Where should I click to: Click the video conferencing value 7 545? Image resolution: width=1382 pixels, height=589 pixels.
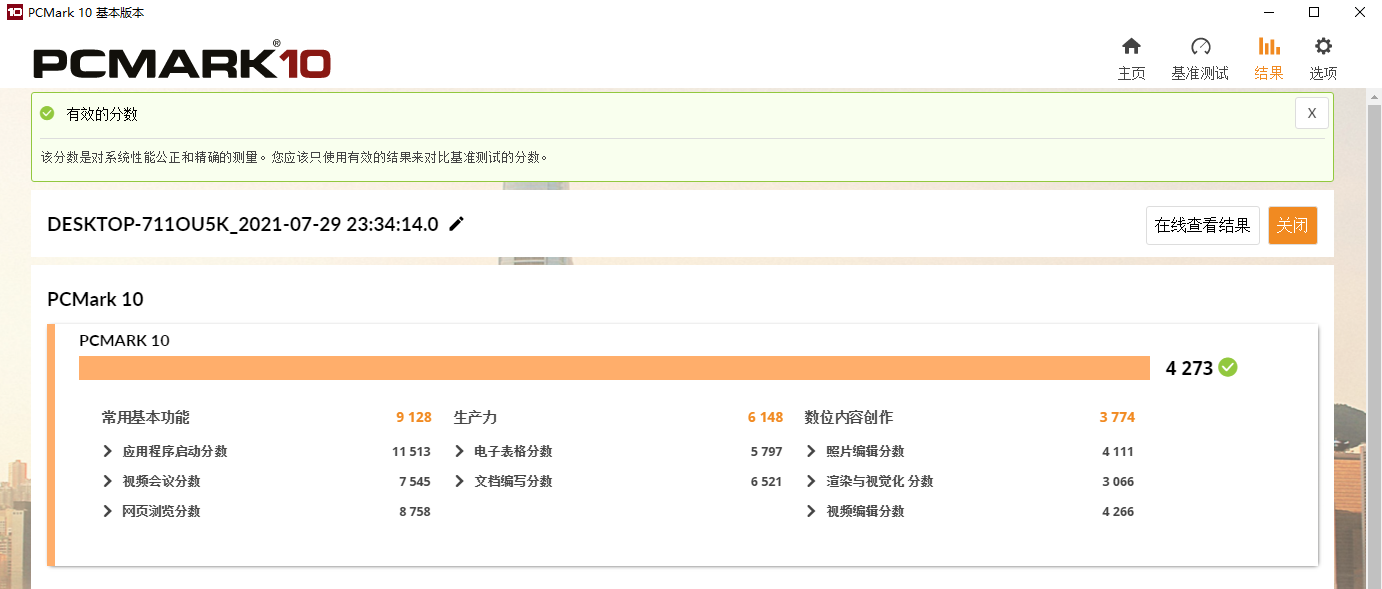(x=415, y=482)
